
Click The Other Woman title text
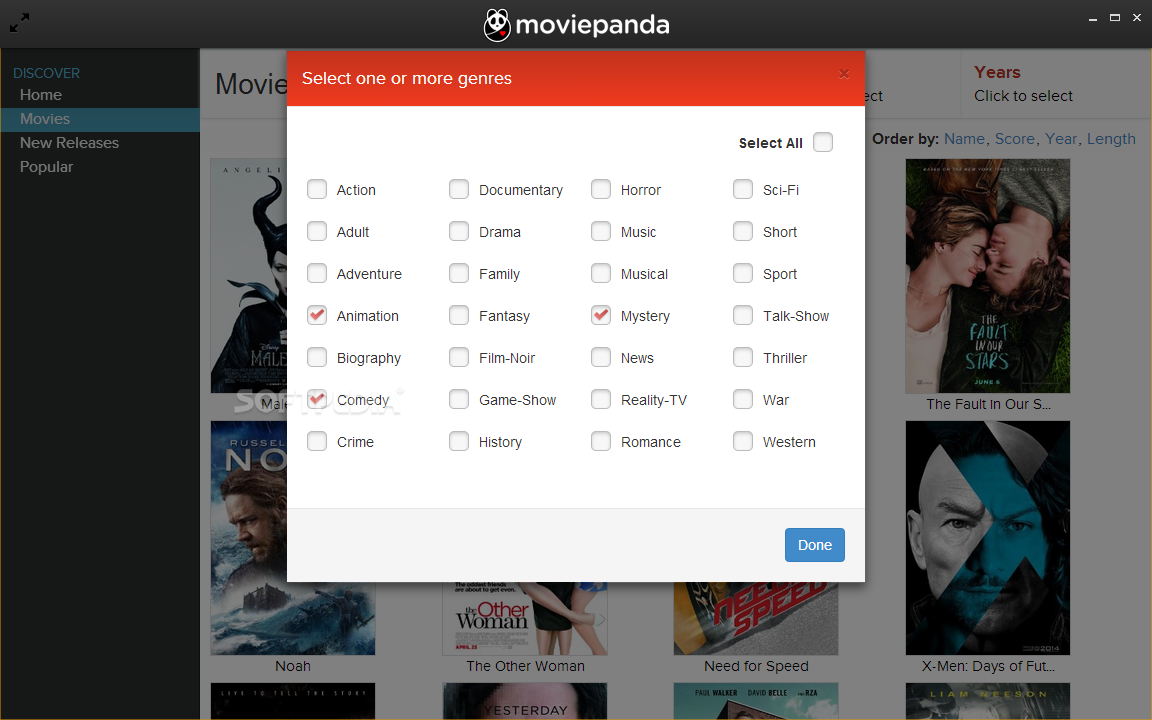click(x=525, y=666)
